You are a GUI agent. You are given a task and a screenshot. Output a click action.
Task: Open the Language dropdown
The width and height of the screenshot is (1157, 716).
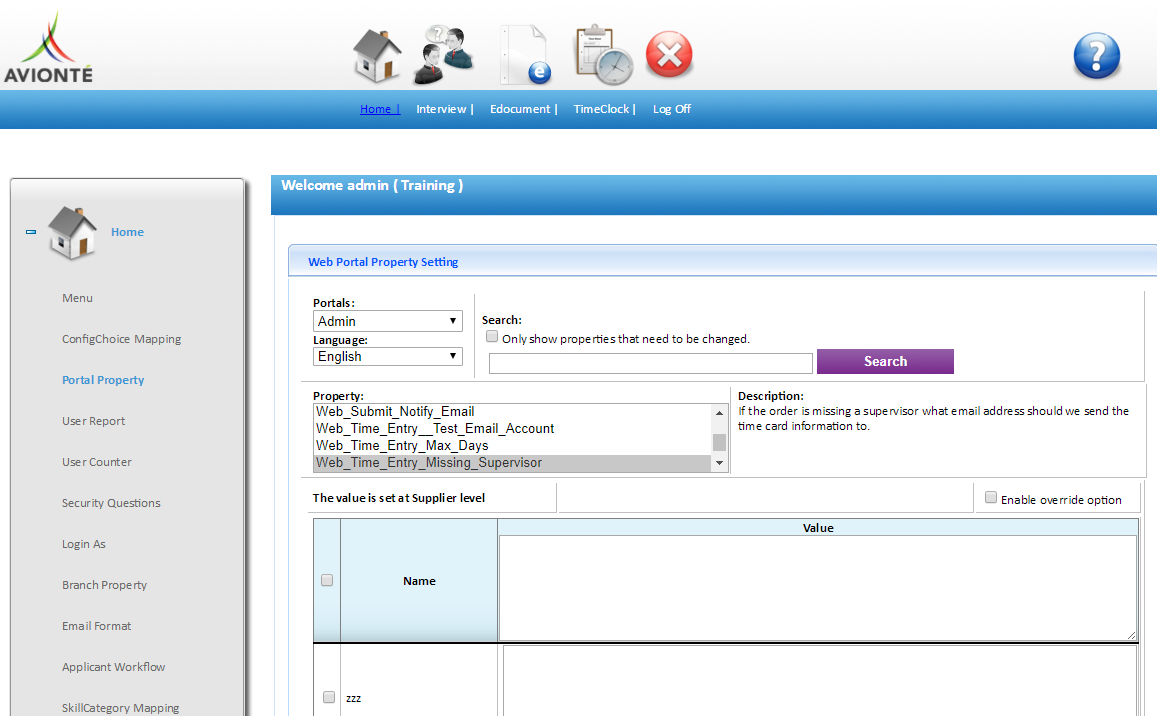387,357
